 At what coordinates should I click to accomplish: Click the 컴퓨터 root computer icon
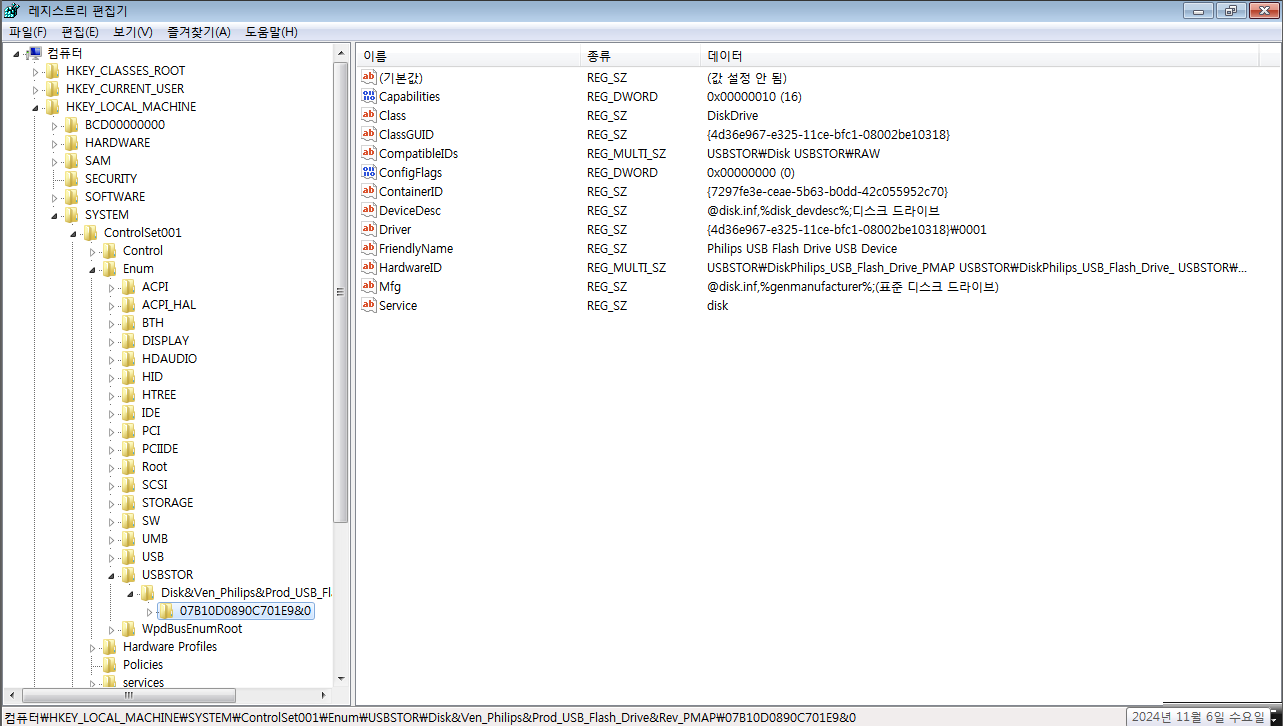click(34, 53)
